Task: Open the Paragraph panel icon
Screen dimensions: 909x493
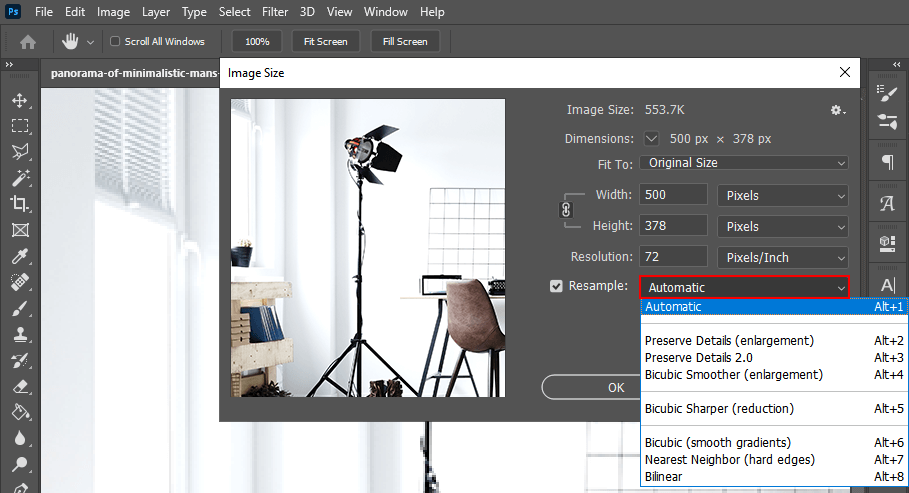Action: tap(887, 163)
